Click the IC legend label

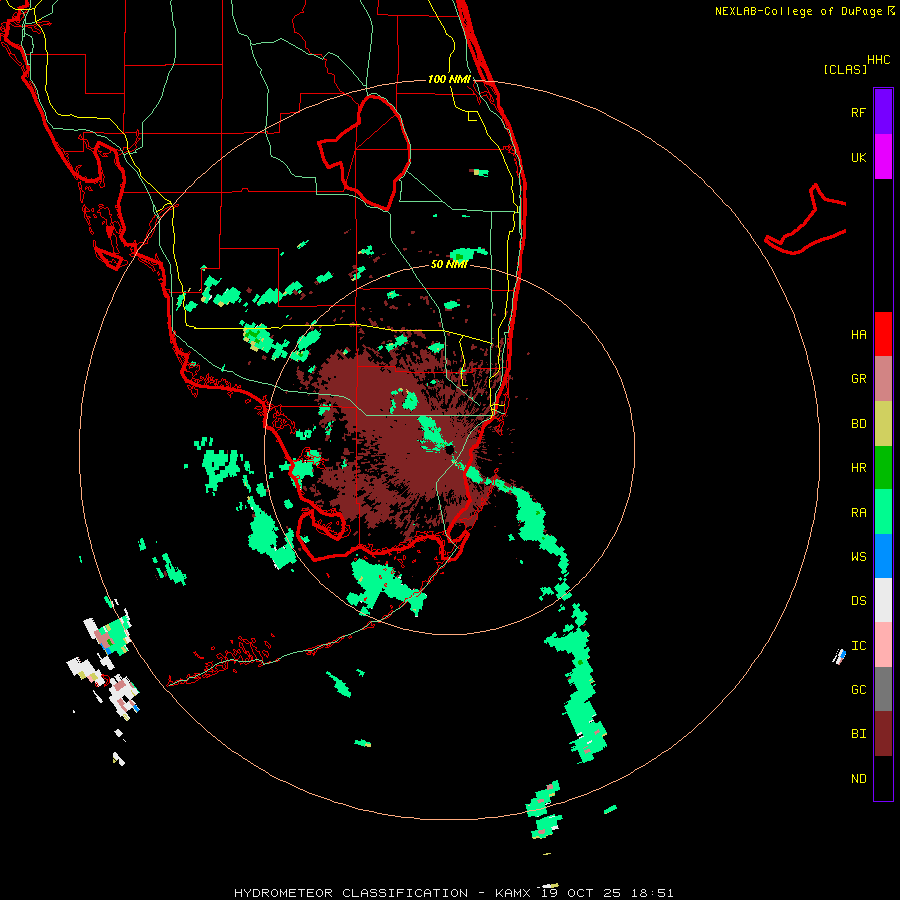(x=858, y=646)
